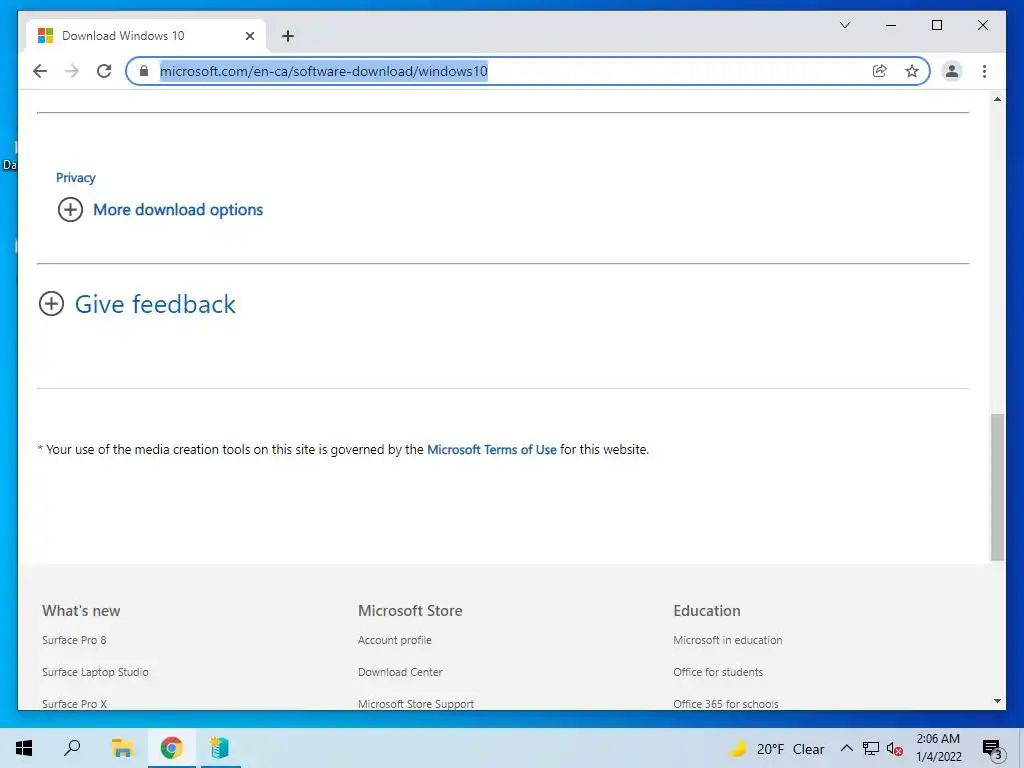Open Office for students footer link

tap(718, 672)
